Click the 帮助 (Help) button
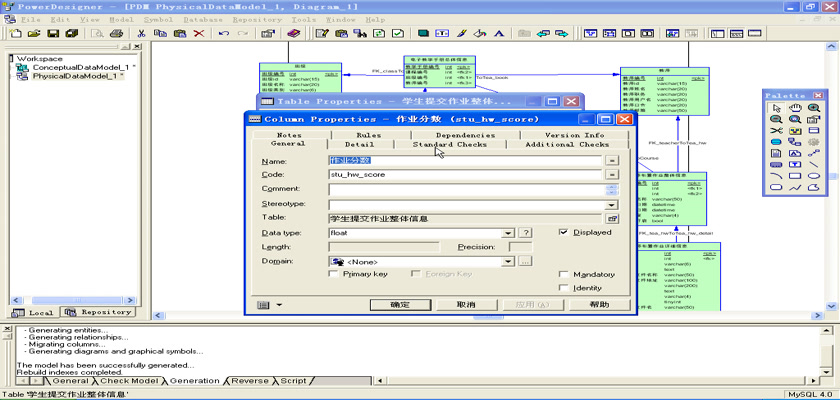This screenshot has height=400, width=840. (x=599, y=305)
